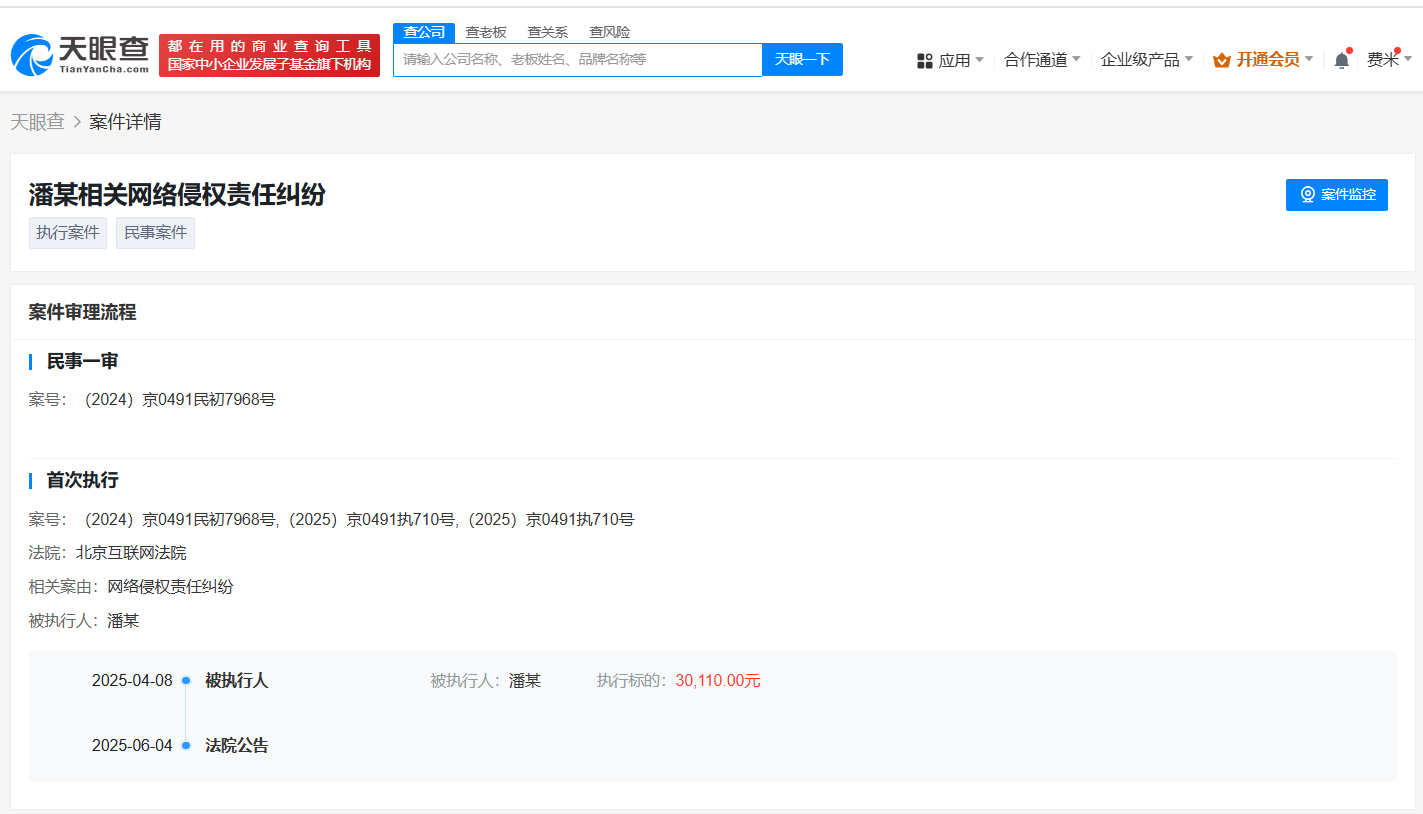This screenshot has width=1423, height=814.
Task: Expand the 企业级产品 dropdown
Action: click(x=1147, y=60)
